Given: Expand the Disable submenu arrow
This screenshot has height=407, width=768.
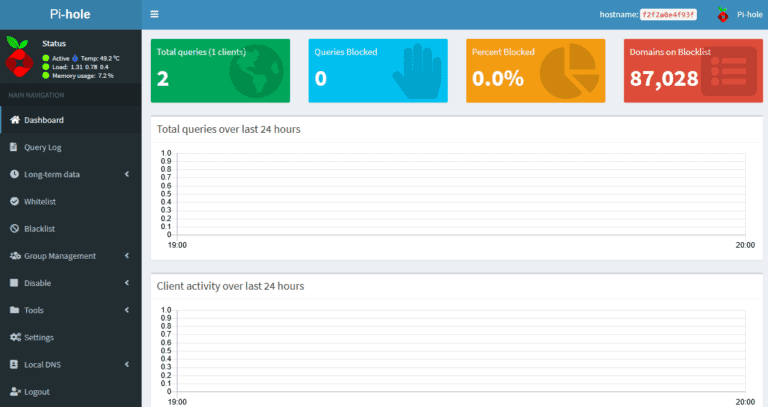Looking at the screenshot, I should (x=127, y=283).
